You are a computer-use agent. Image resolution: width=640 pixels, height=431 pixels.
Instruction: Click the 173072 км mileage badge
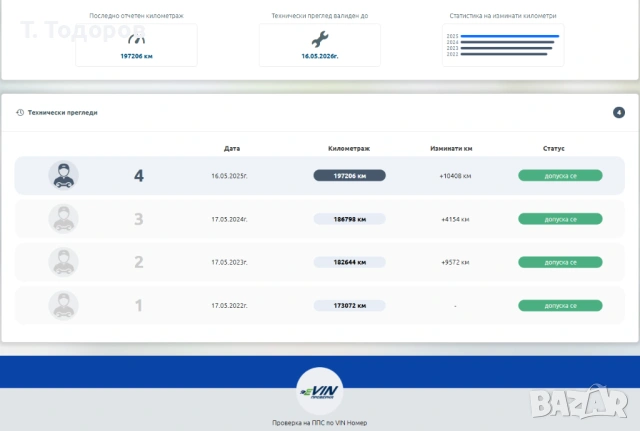pyautogui.click(x=349, y=305)
